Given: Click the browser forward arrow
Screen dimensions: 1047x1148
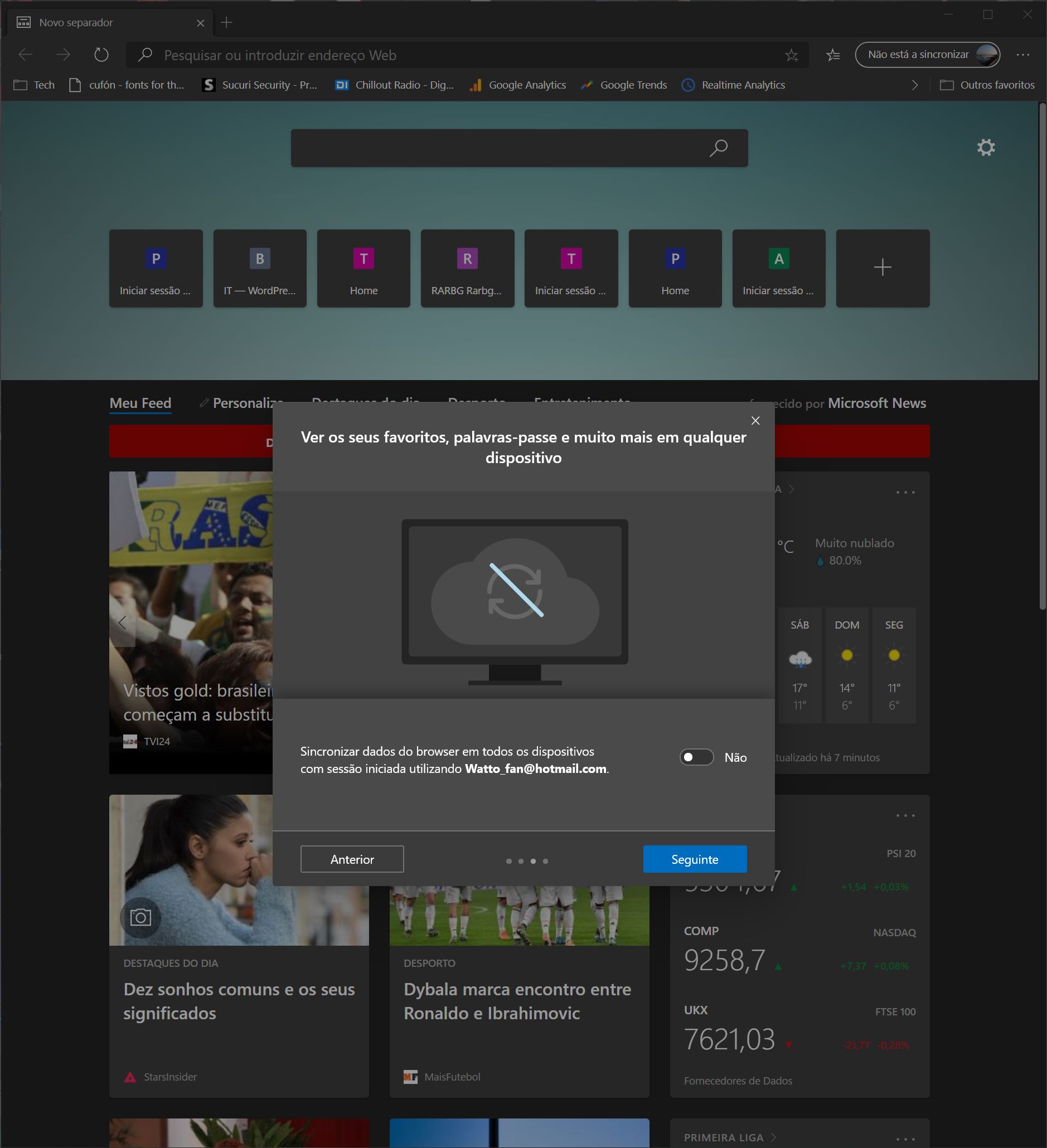Looking at the screenshot, I should click(x=63, y=55).
